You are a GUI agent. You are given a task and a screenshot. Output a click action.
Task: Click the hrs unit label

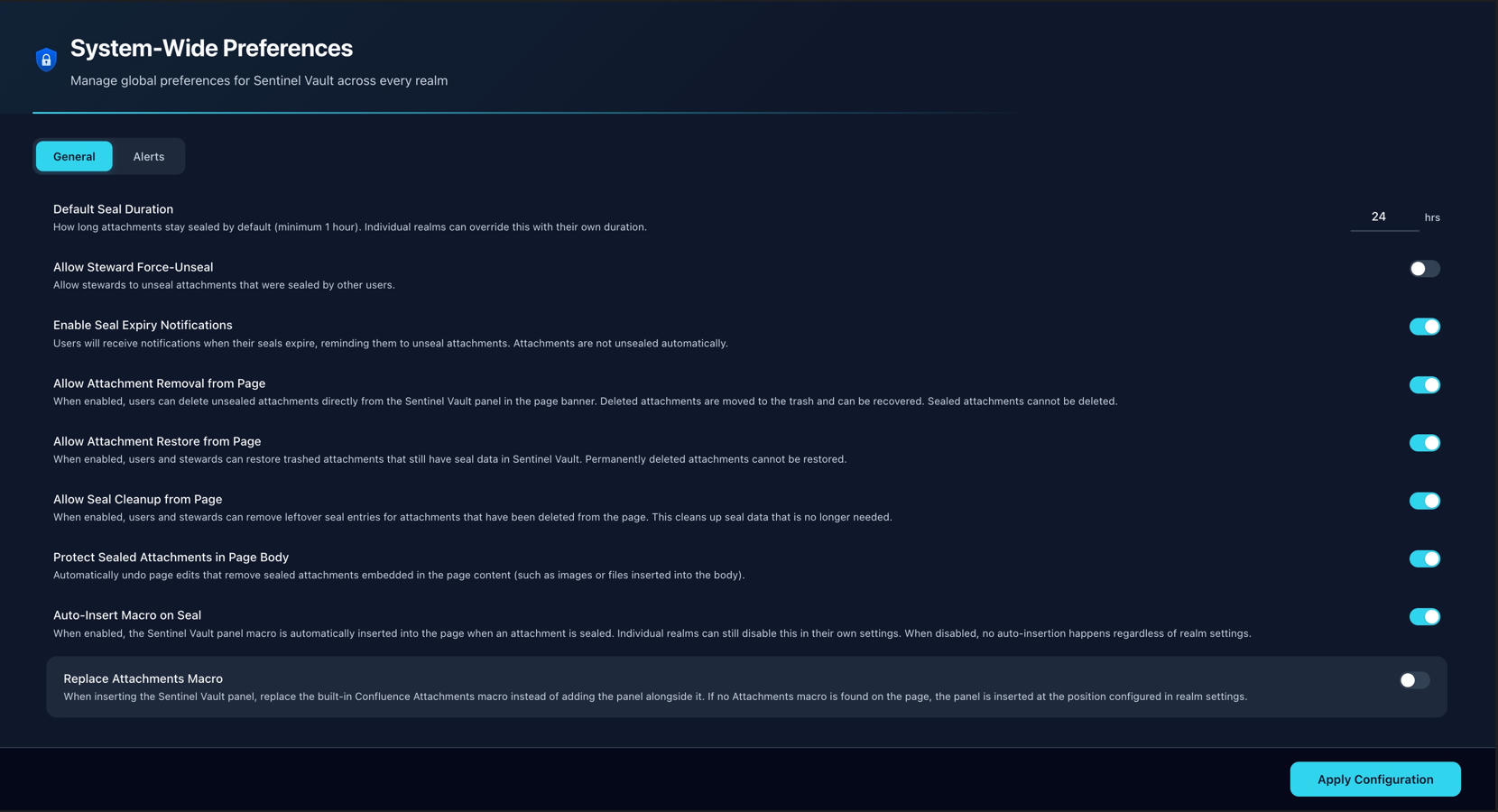point(1432,217)
